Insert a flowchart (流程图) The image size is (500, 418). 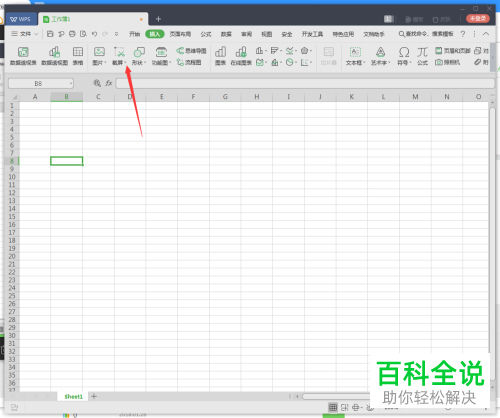[189, 62]
